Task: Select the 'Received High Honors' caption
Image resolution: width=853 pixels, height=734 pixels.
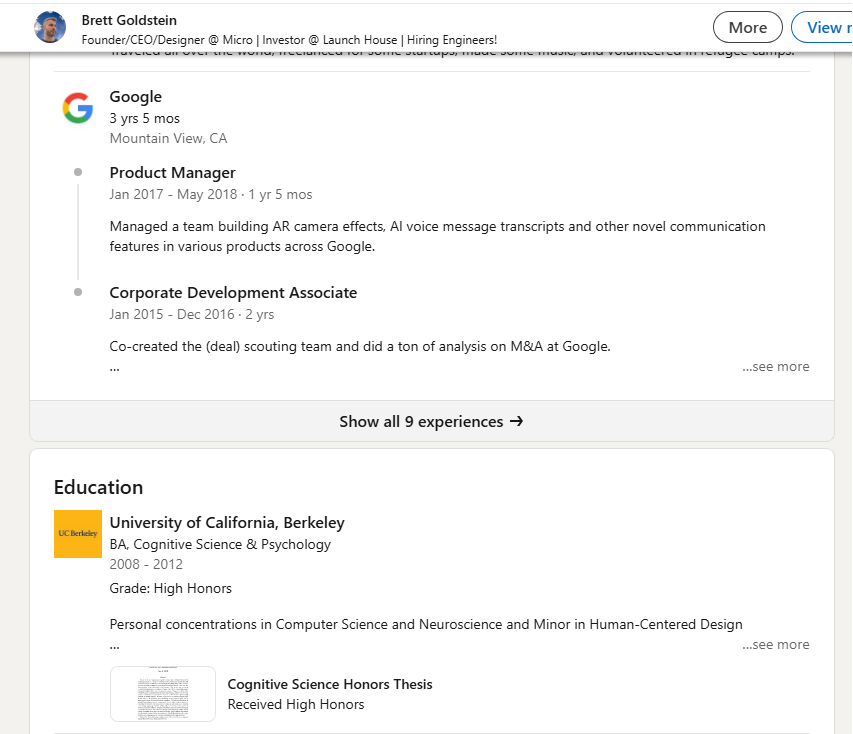Action: pos(295,705)
